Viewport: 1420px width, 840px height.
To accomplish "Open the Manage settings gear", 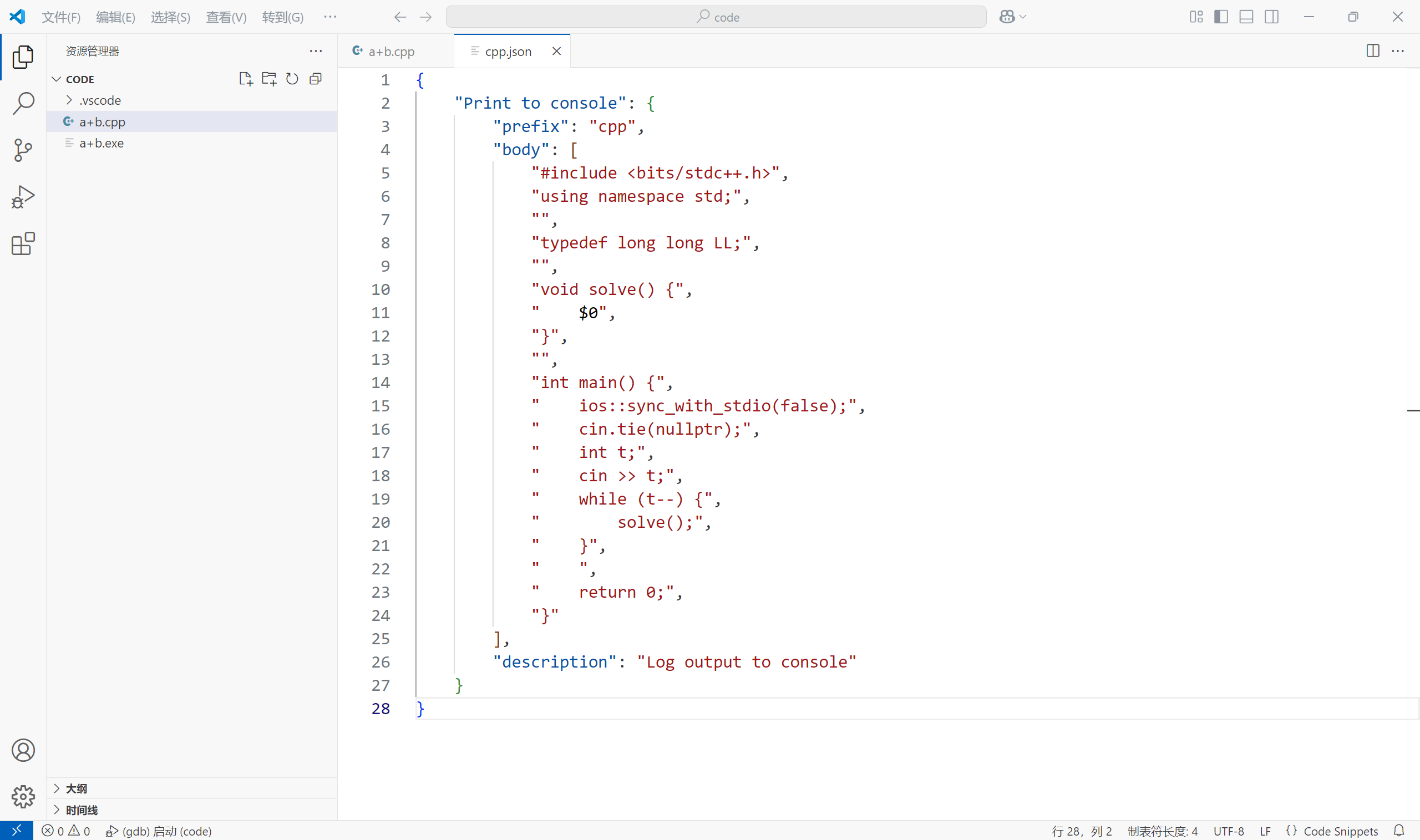I will [x=23, y=796].
